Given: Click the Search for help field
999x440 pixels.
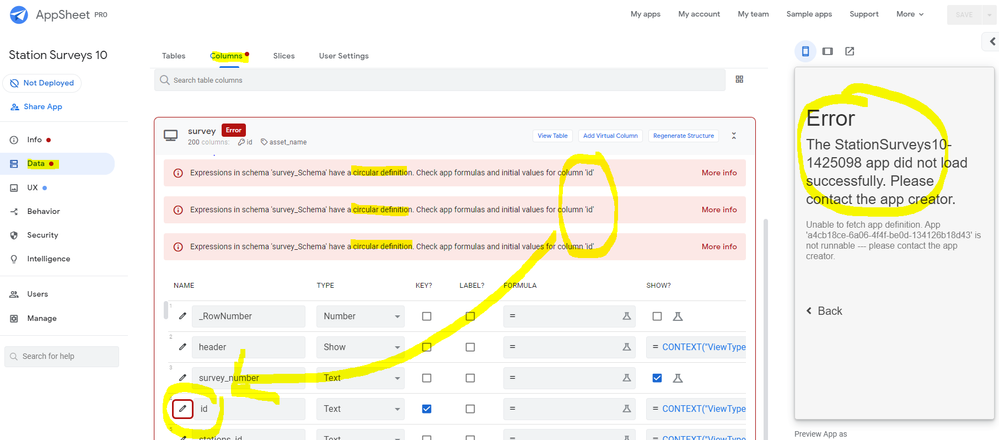Looking at the screenshot, I should pyautogui.click(x=62, y=357).
